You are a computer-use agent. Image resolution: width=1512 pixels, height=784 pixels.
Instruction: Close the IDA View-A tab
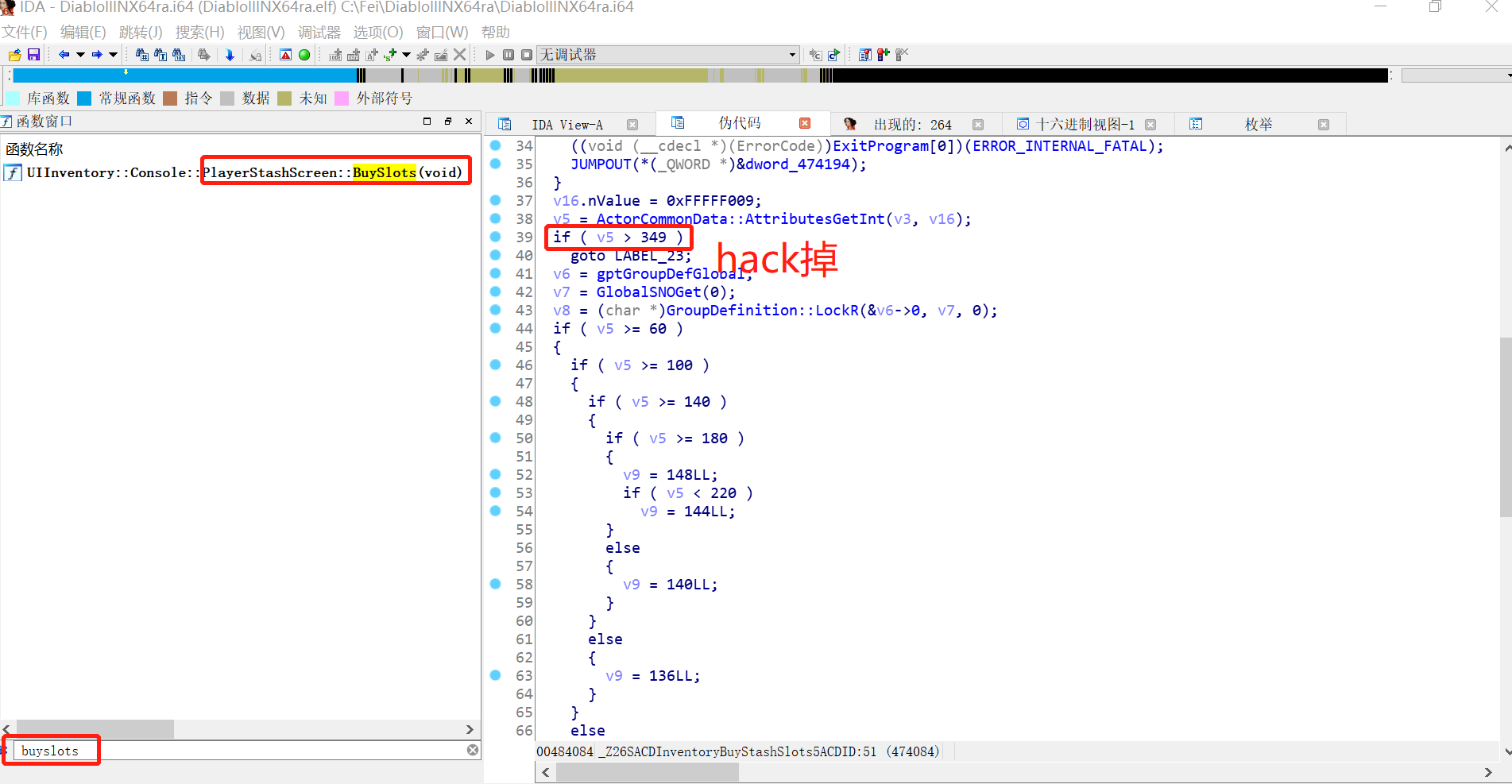click(632, 125)
